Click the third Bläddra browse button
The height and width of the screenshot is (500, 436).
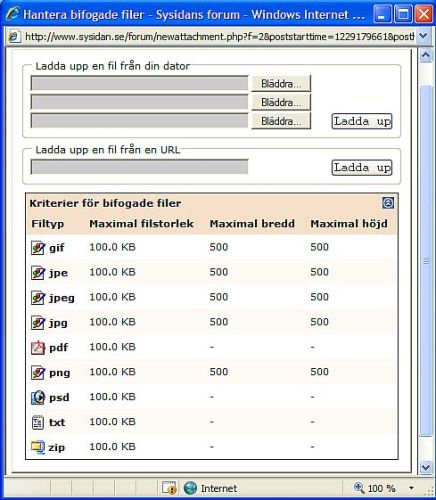(281, 121)
